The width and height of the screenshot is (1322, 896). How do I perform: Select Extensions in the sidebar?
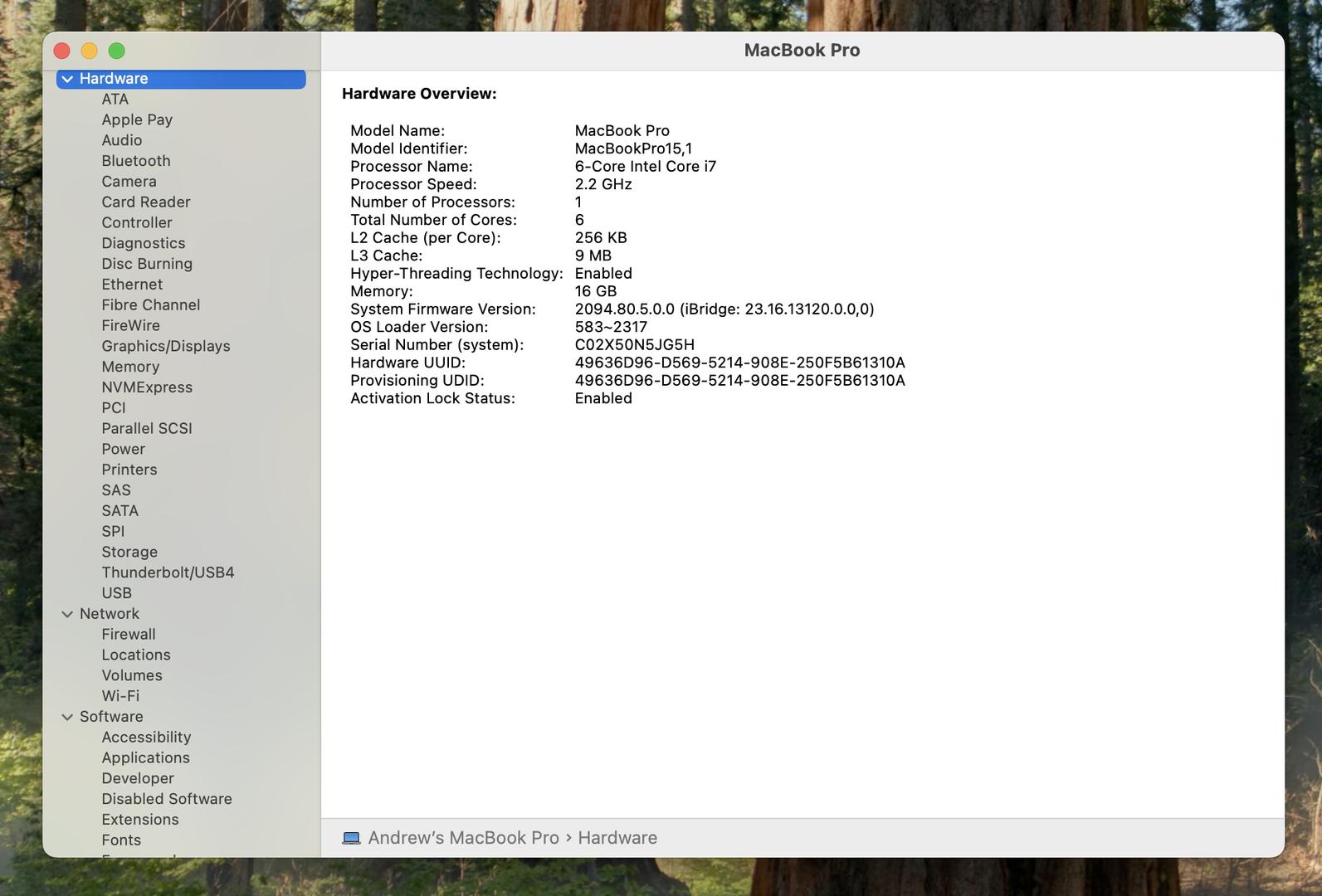[x=140, y=820]
